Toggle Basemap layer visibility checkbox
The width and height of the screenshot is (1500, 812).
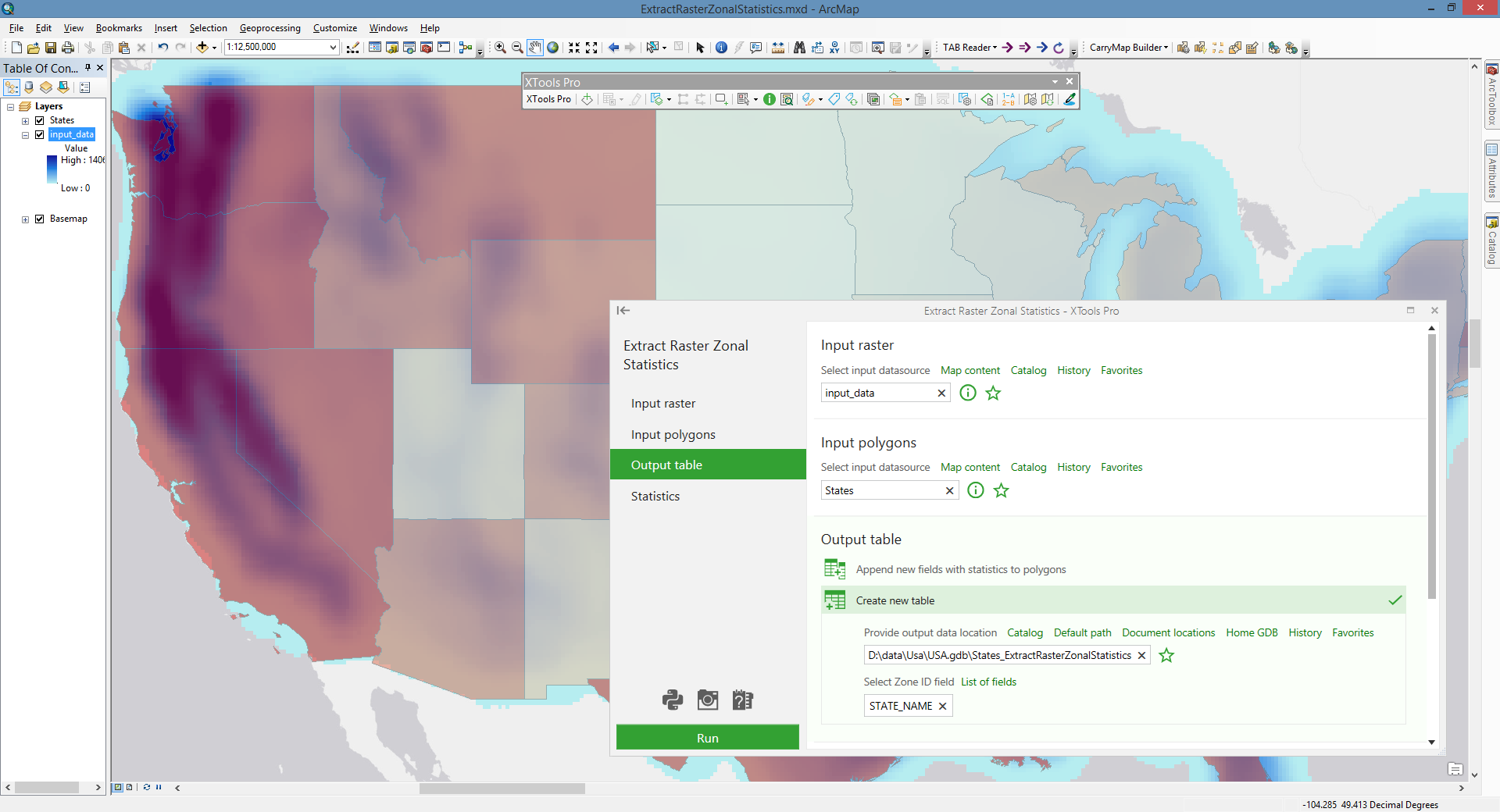coord(39,219)
